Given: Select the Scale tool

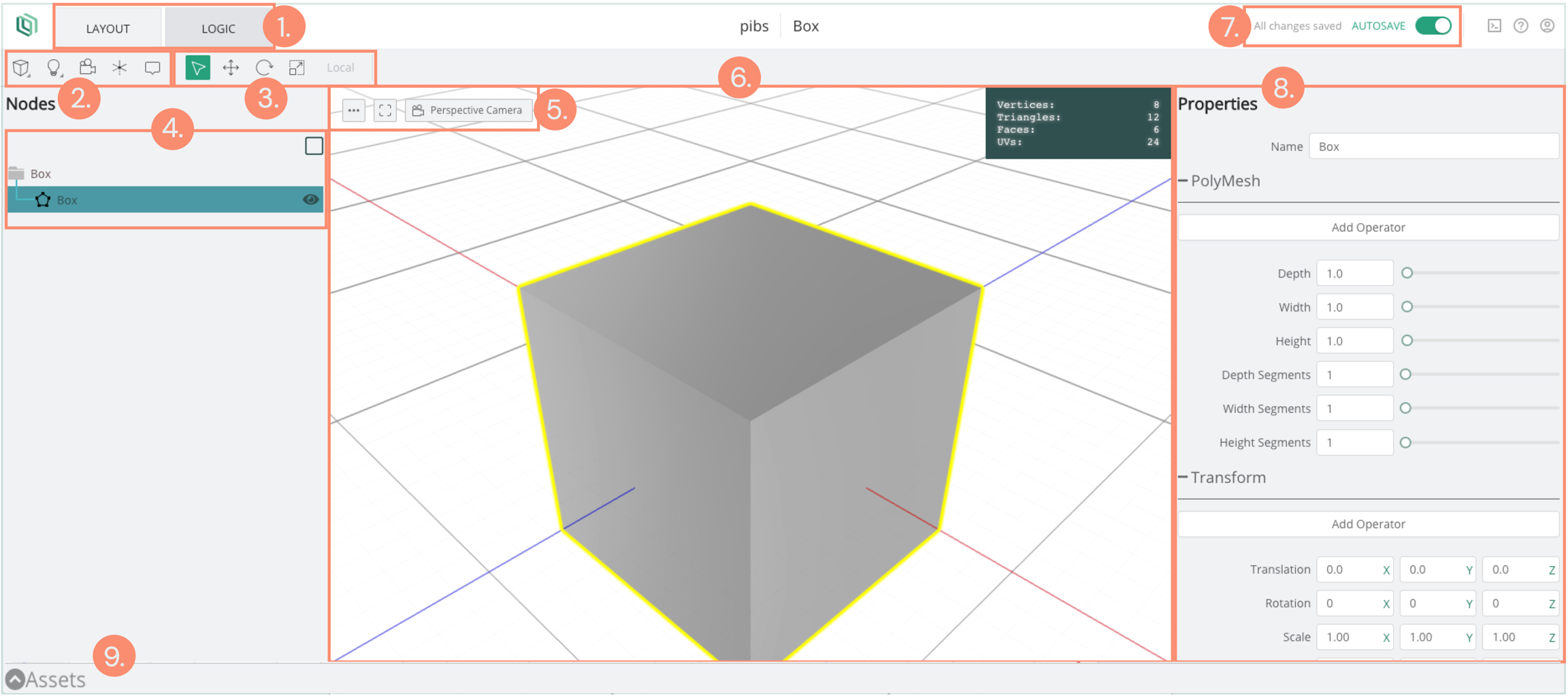Looking at the screenshot, I should (297, 68).
